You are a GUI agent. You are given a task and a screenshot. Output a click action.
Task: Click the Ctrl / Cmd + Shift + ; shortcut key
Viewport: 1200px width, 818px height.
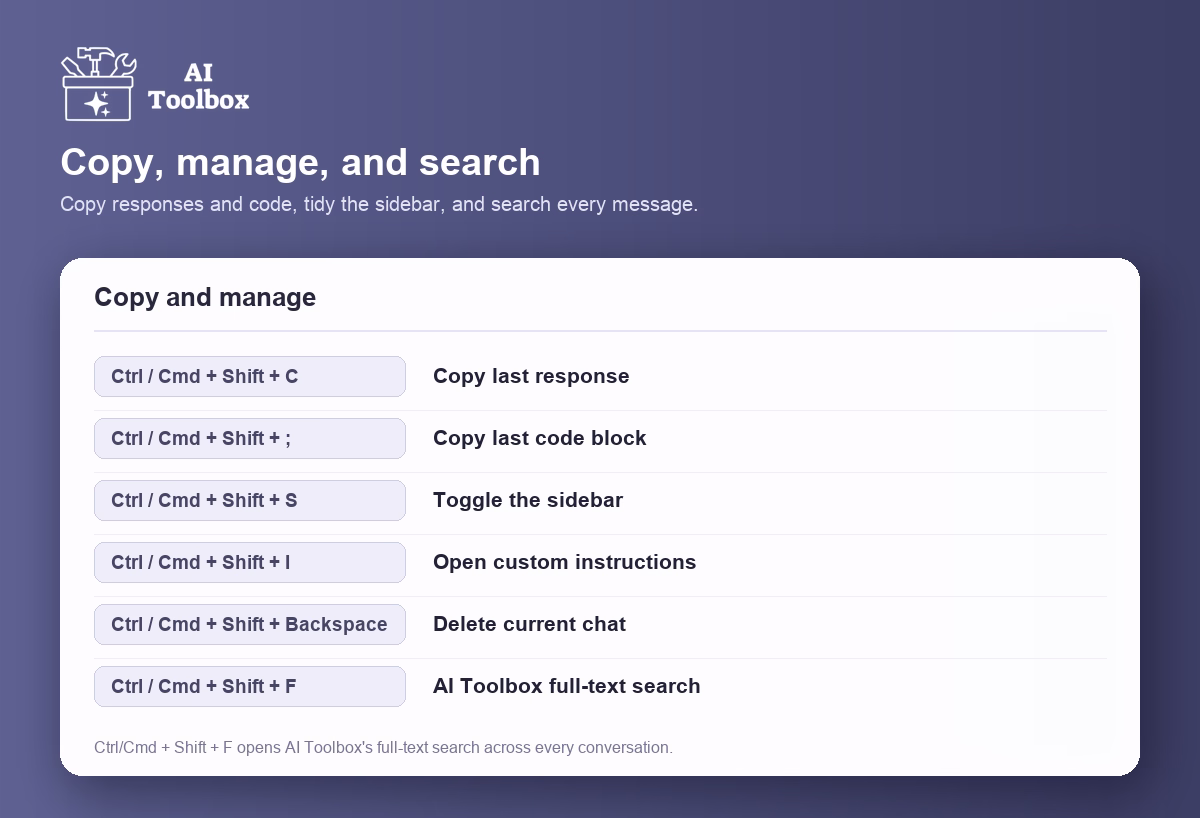click(x=250, y=438)
